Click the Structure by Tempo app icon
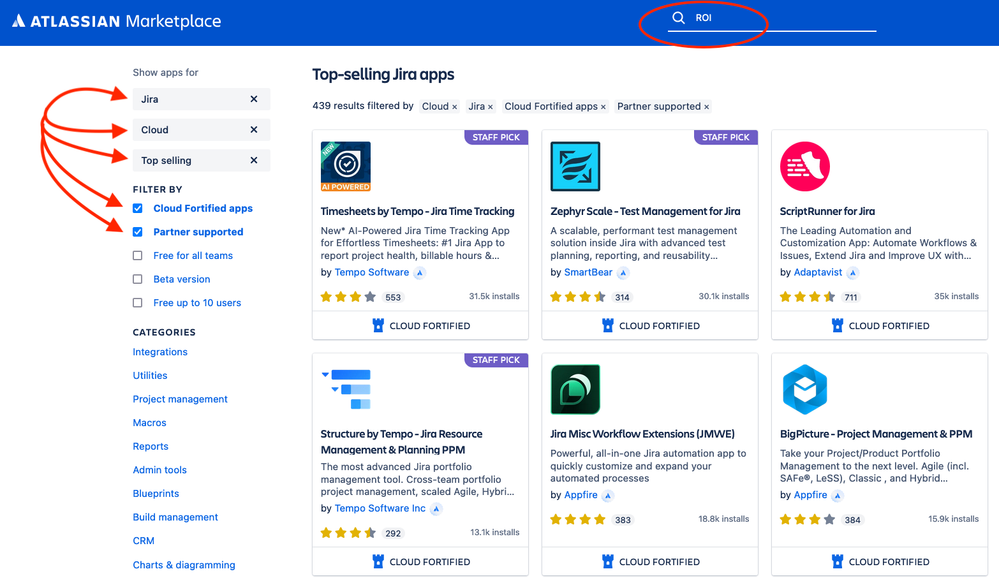 [347, 389]
